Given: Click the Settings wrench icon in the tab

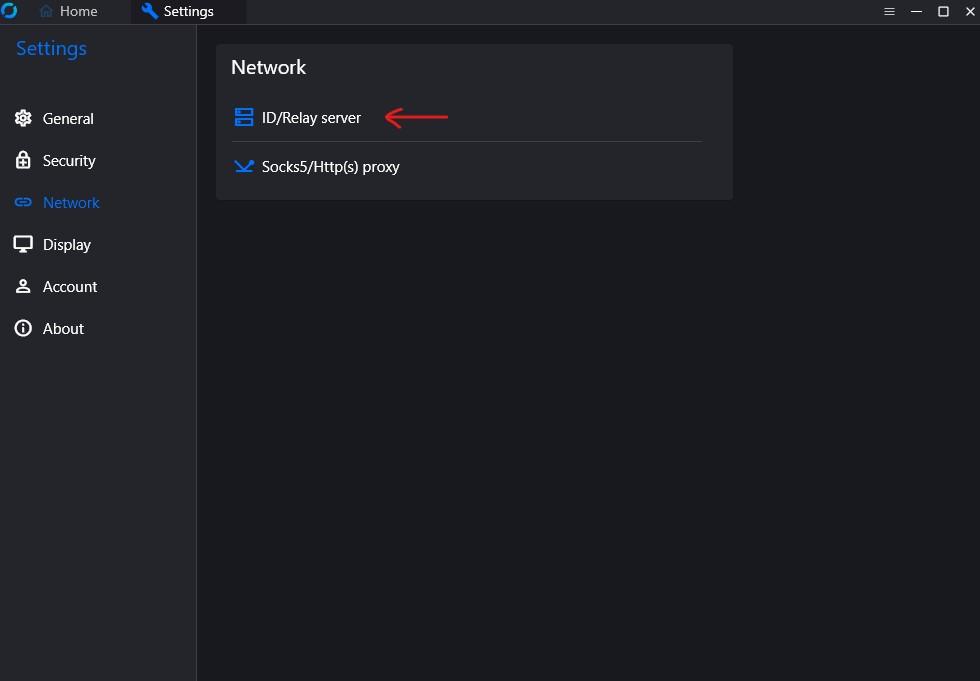Looking at the screenshot, I should point(148,11).
